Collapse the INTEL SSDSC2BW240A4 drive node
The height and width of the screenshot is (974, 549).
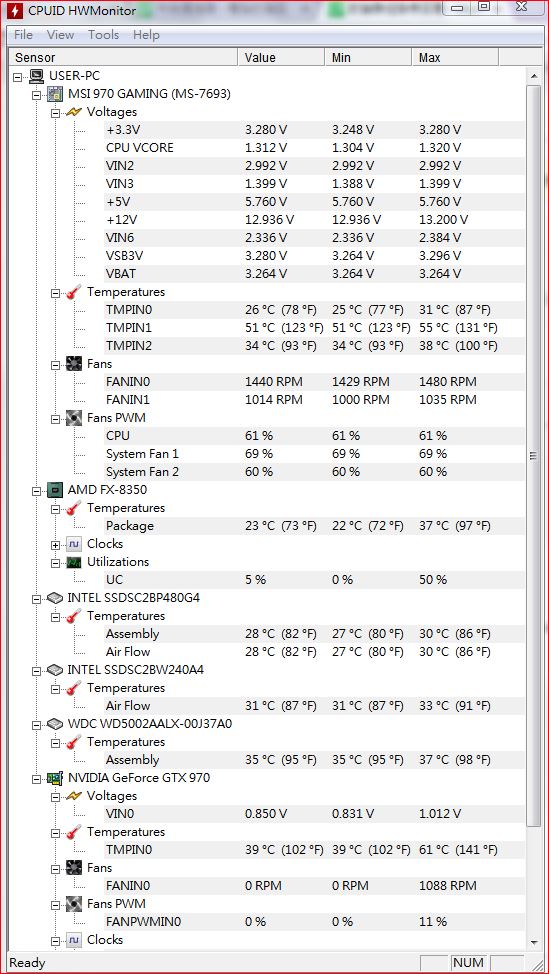coord(37,671)
